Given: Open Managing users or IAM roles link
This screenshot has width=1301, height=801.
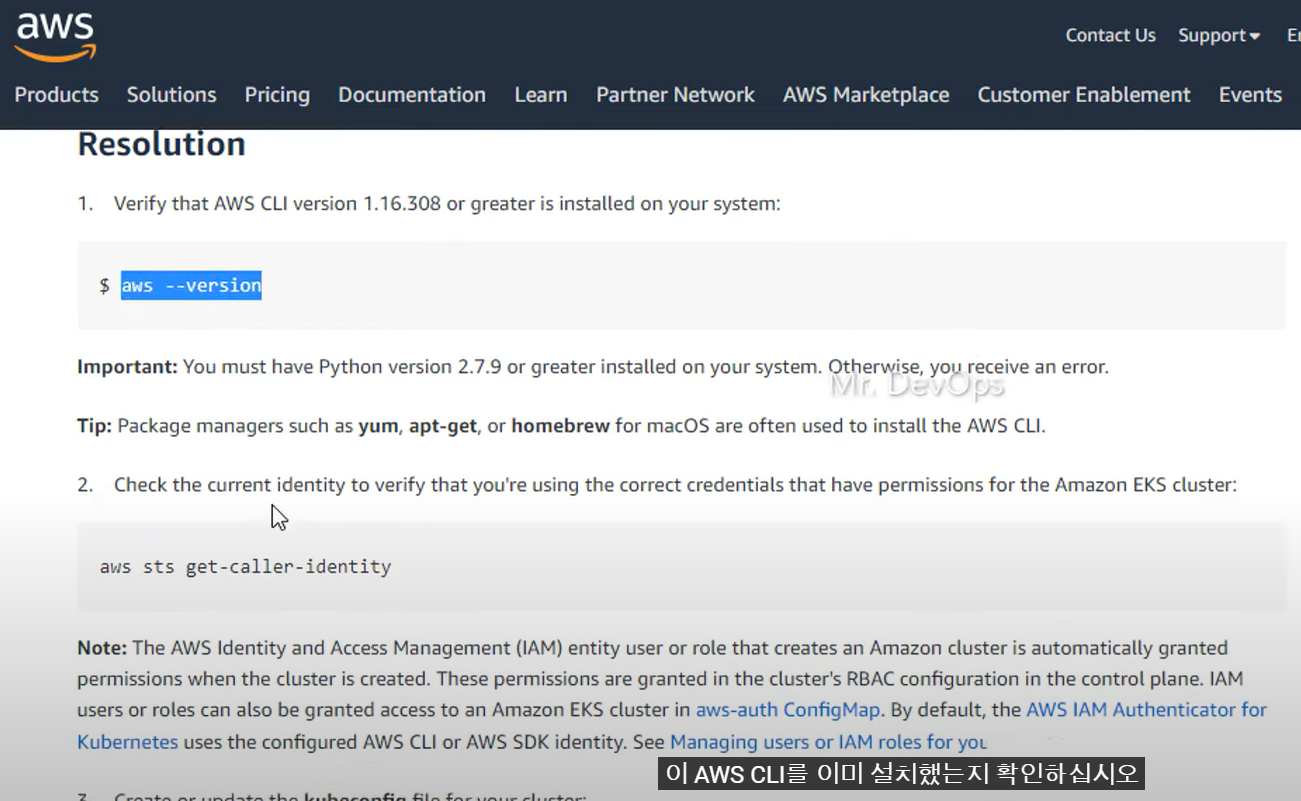Looking at the screenshot, I should 828,742.
